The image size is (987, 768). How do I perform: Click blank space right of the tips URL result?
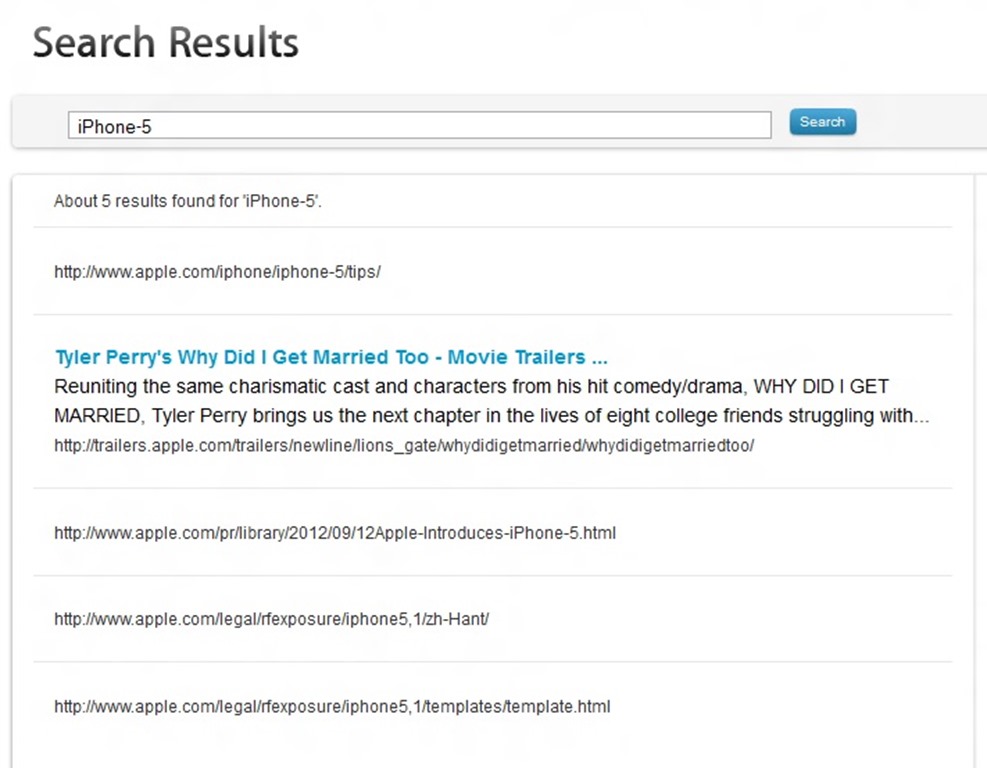coord(650,272)
